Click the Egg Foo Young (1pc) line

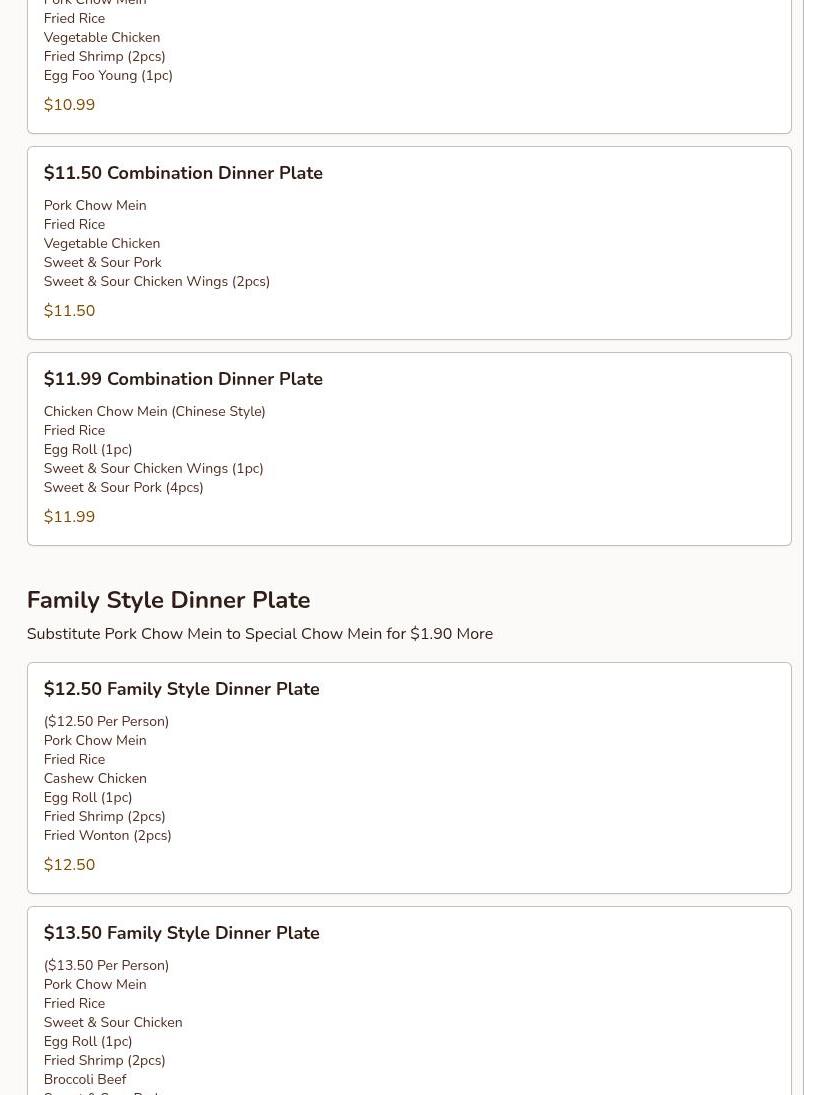coord(108,76)
